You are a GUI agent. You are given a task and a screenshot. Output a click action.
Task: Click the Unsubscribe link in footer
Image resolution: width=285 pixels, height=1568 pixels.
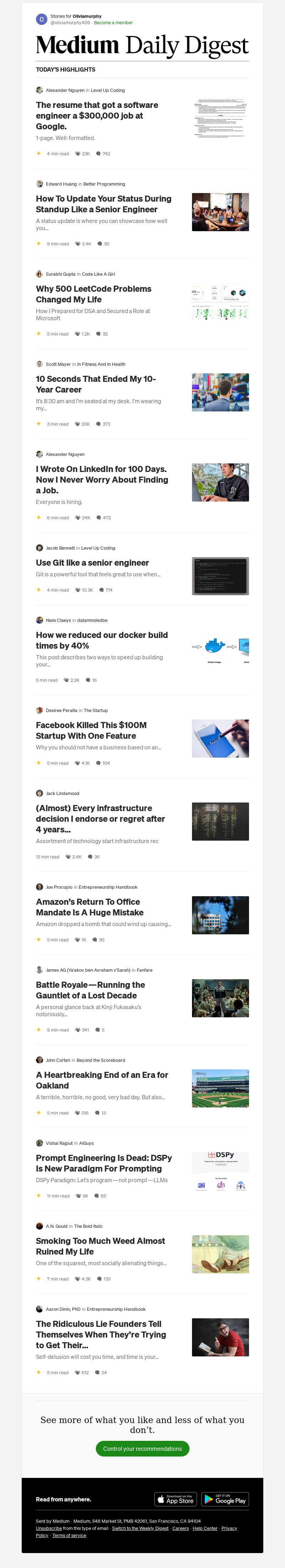click(x=49, y=1528)
